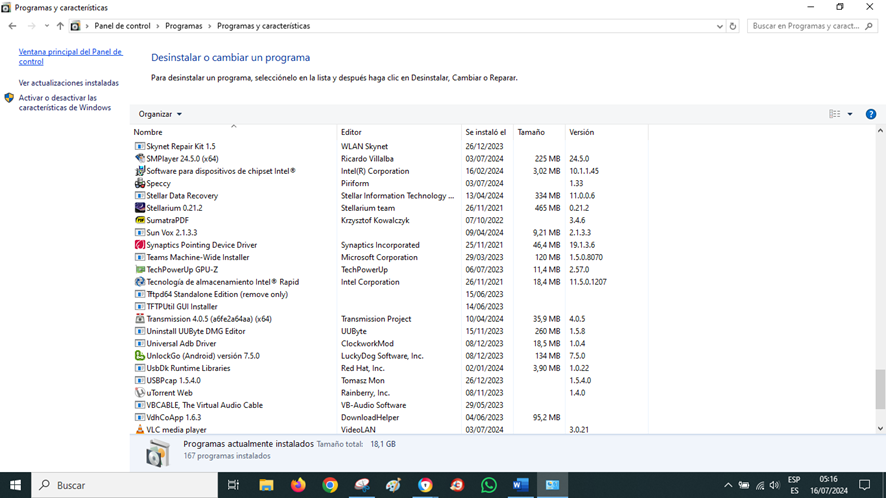Click the scrollbar down arrow
The image size is (886, 498).
[880, 428]
